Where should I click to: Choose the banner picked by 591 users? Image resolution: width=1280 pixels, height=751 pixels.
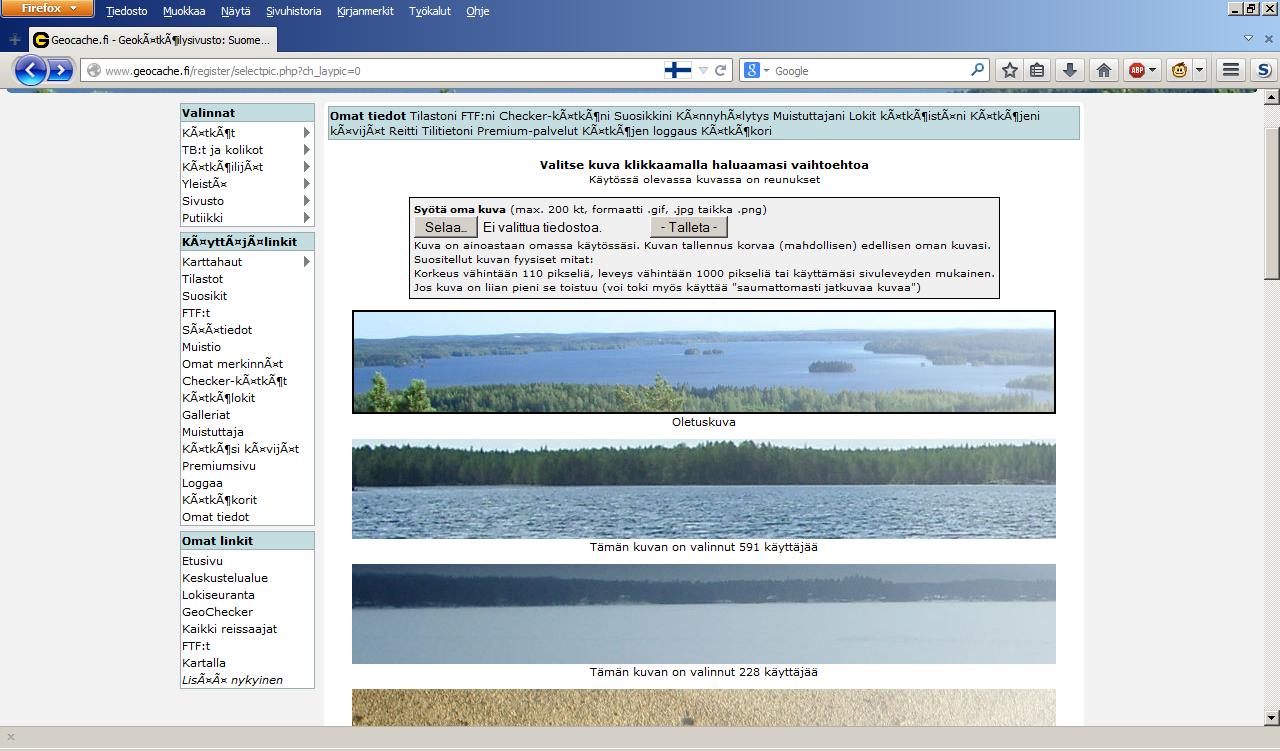click(703, 489)
